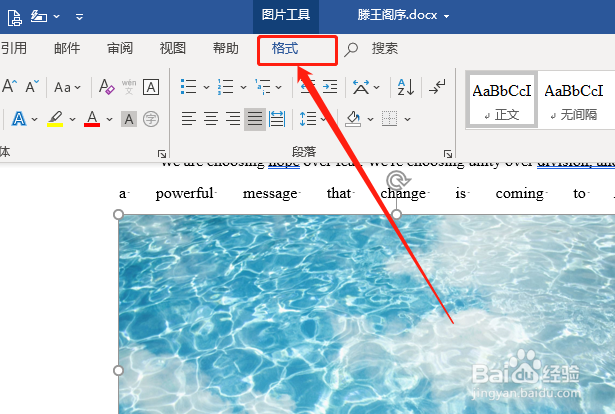Click the 搜索 search box
The width and height of the screenshot is (615, 414).
click(385, 49)
